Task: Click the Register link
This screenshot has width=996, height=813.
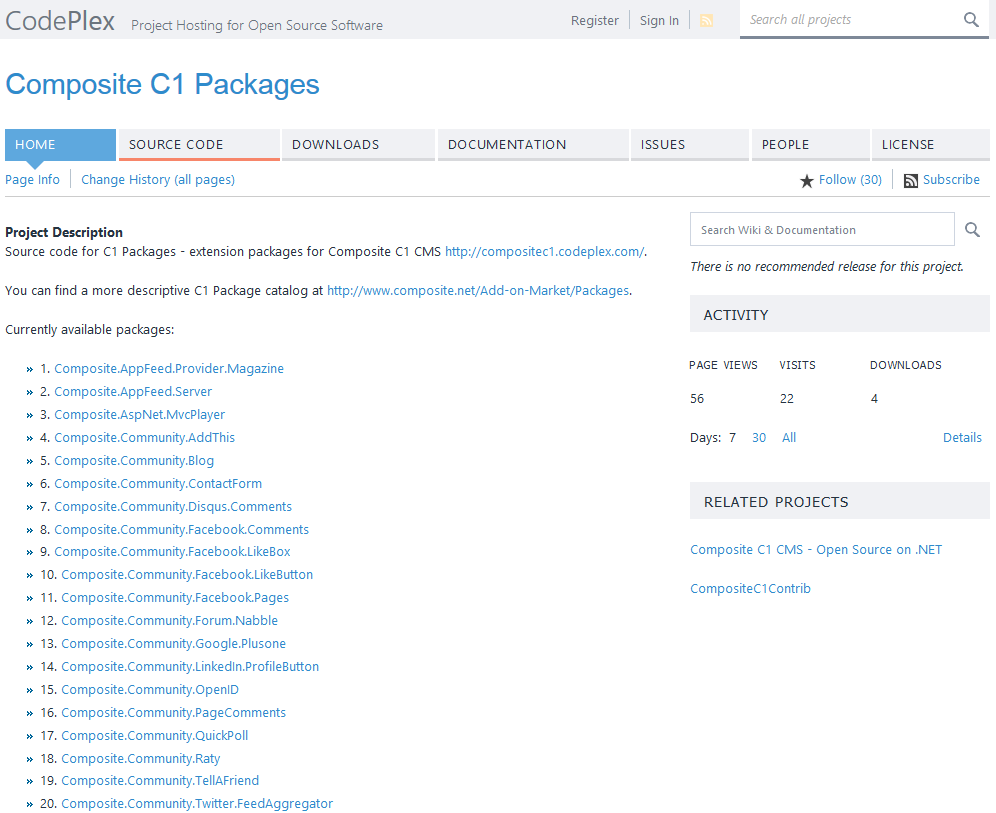Action: (595, 20)
